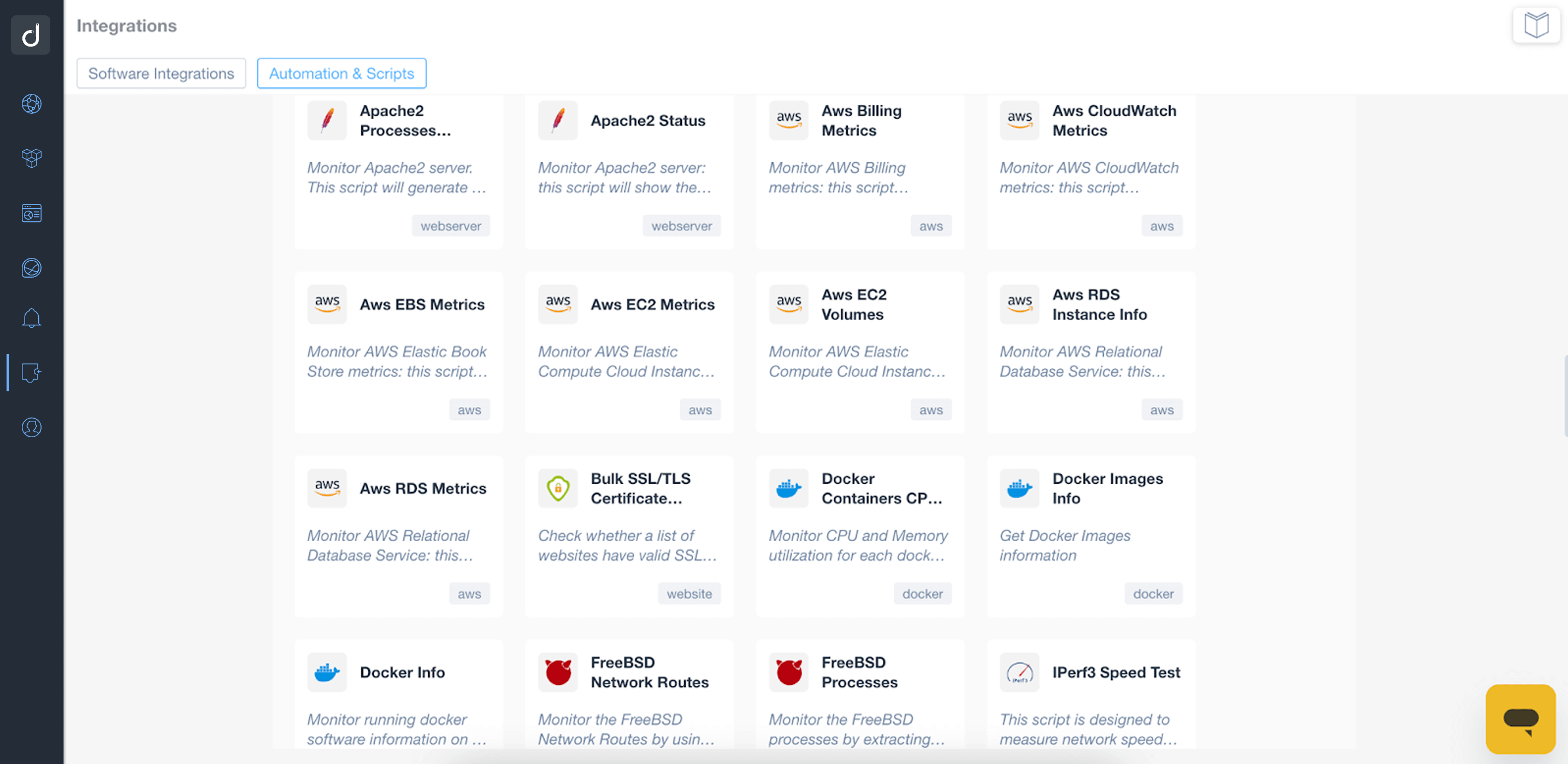1568x764 pixels.
Task: Open Aws RDS Instance Info title
Action: pos(1100,304)
